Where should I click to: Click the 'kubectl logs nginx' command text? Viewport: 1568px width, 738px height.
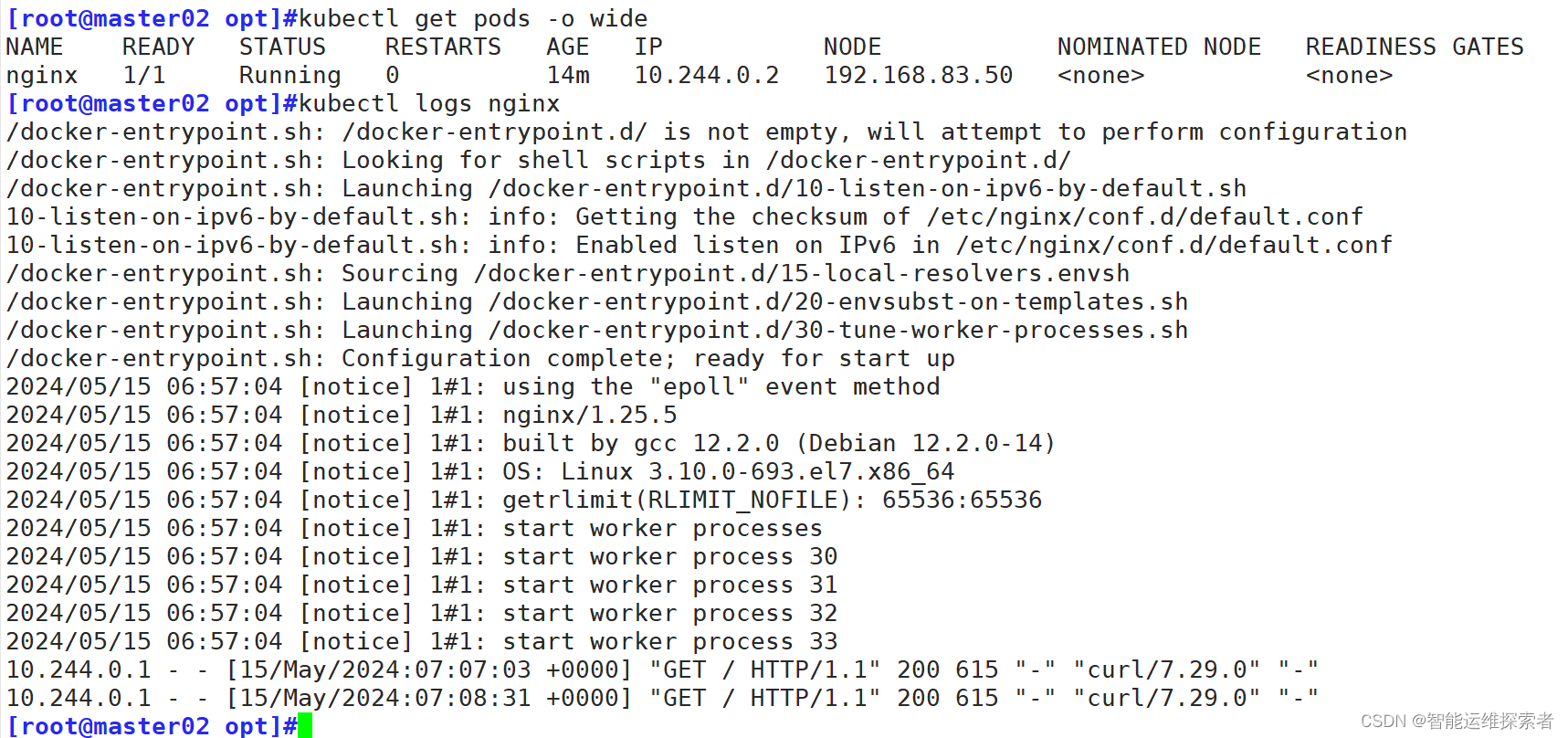click(x=429, y=103)
